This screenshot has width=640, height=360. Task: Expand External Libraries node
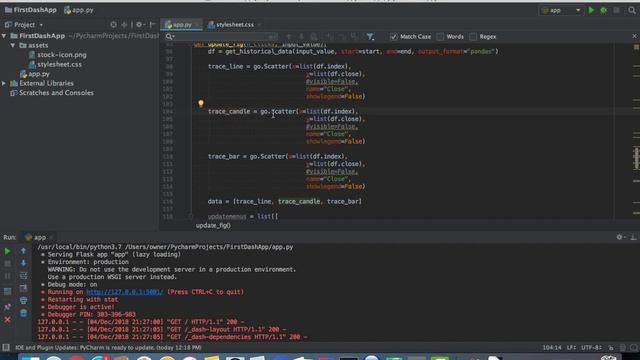tap(4, 83)
